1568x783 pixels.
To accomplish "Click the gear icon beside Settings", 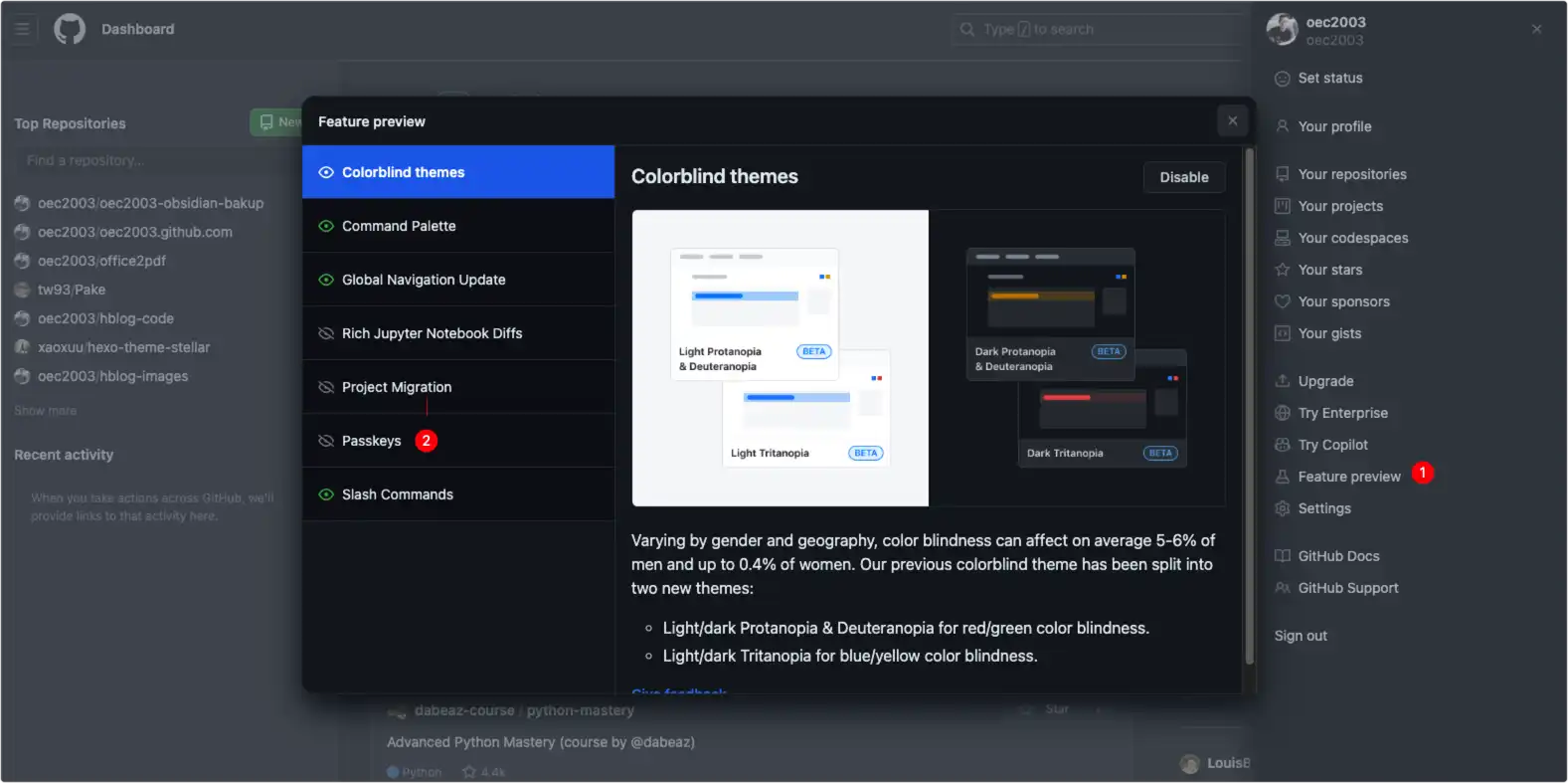I will (1283, 508).
